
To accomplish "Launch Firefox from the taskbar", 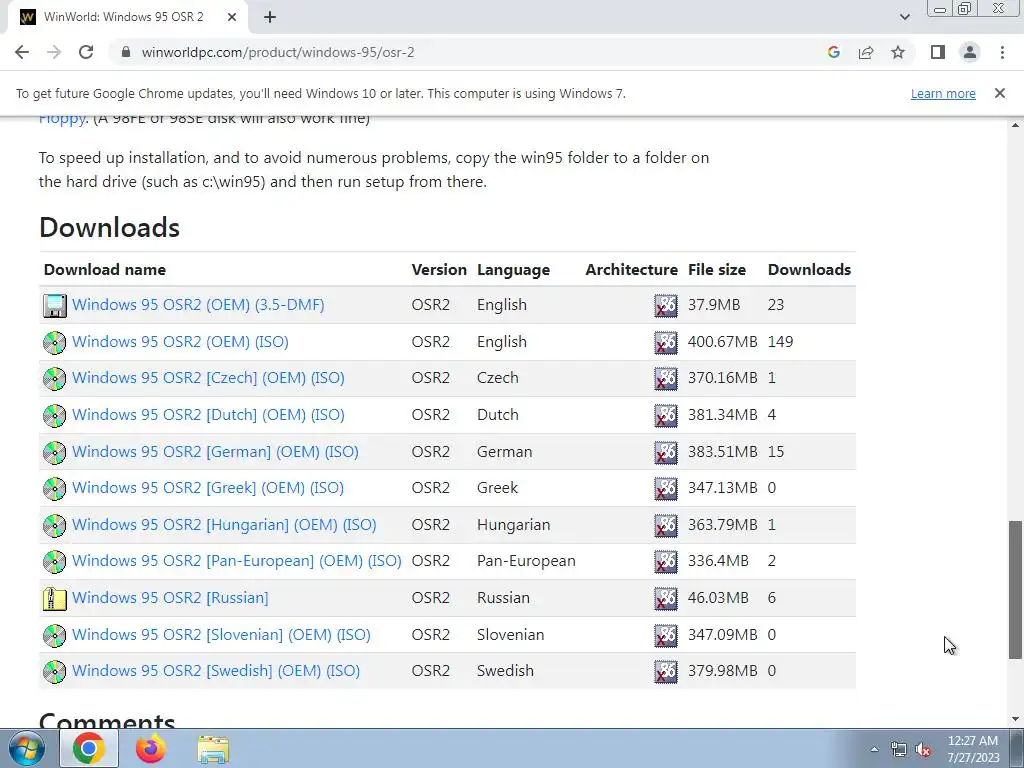I will [151, 749].
